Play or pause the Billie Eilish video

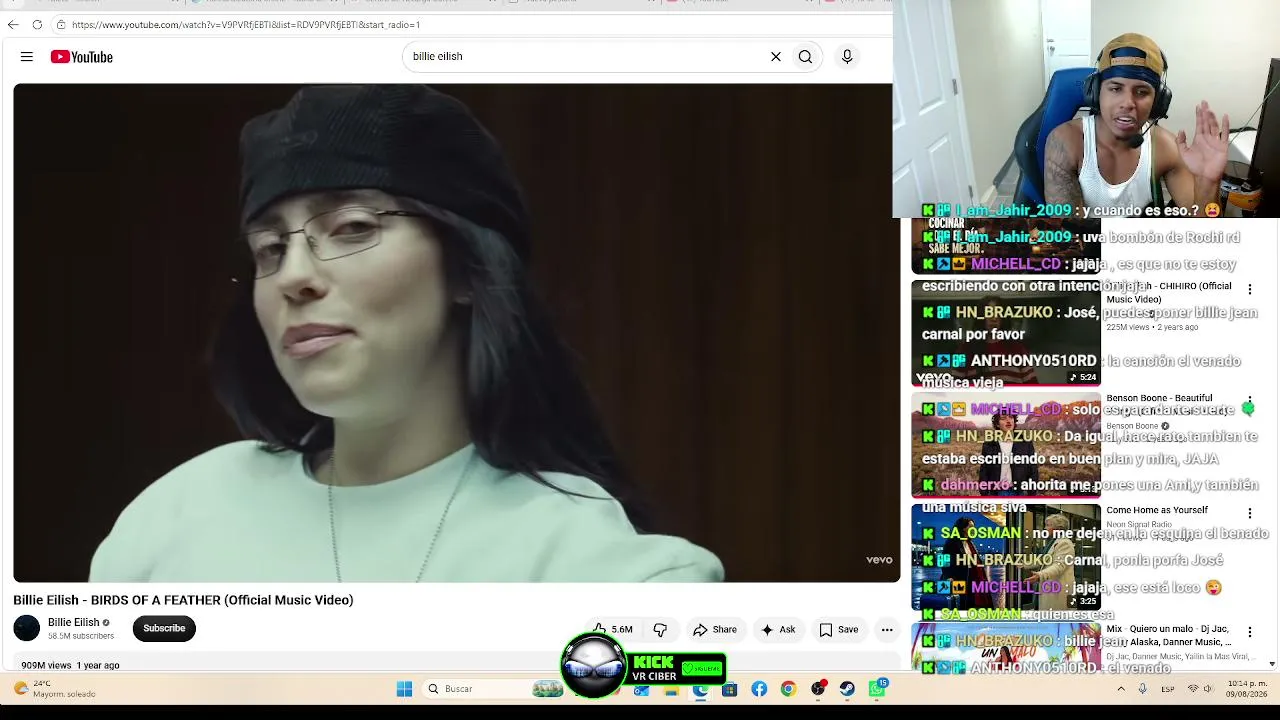[456, 332]
